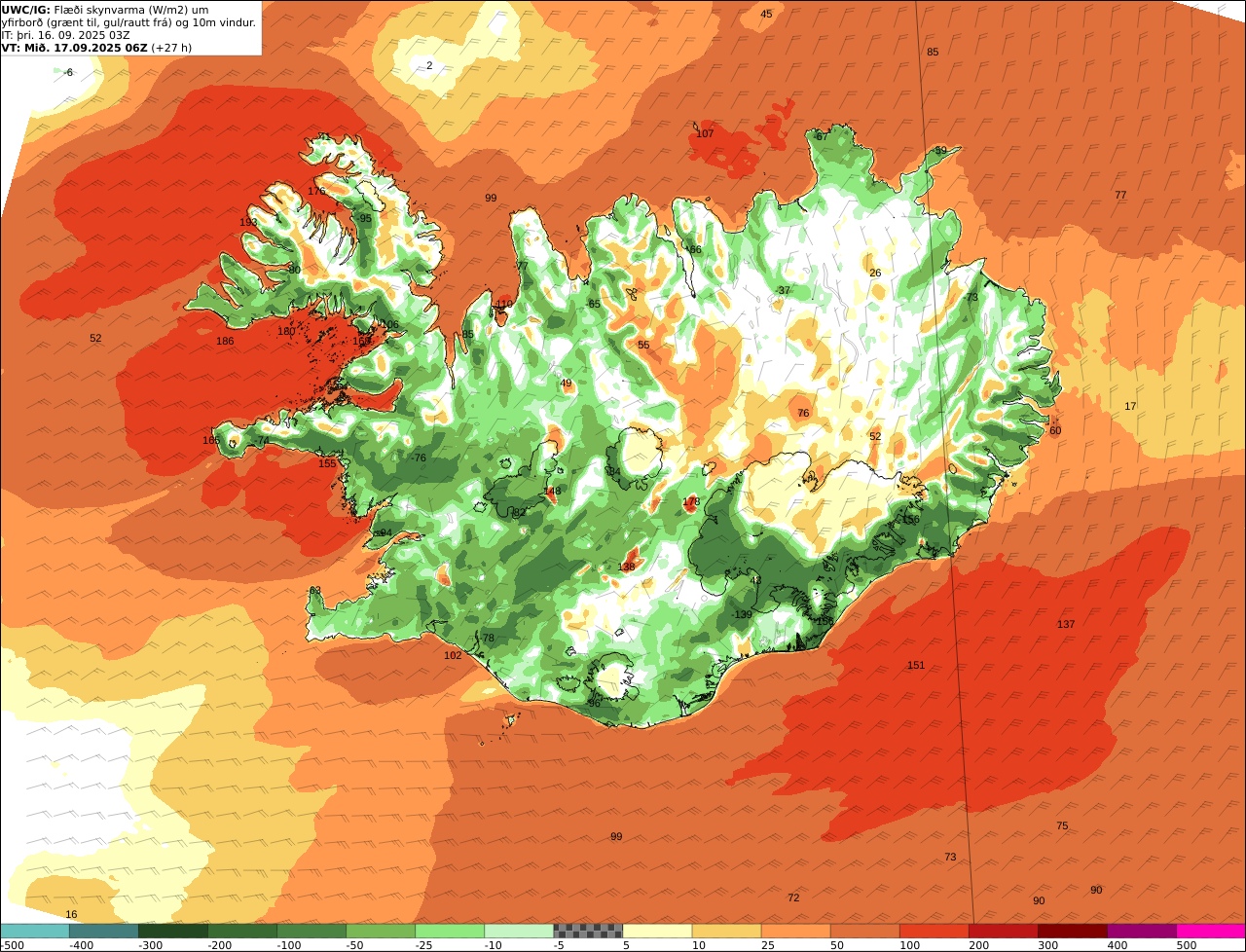The height and width of the screenshot is (952, 1246).
Task: Click the value '45' at the top of the map
Action: click(x=766, y=14)
